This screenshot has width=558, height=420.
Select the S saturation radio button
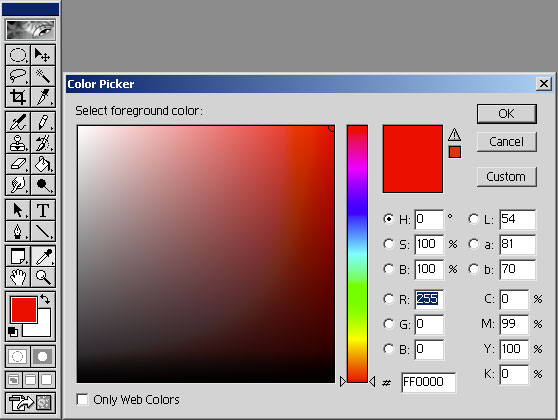[389, 244]
